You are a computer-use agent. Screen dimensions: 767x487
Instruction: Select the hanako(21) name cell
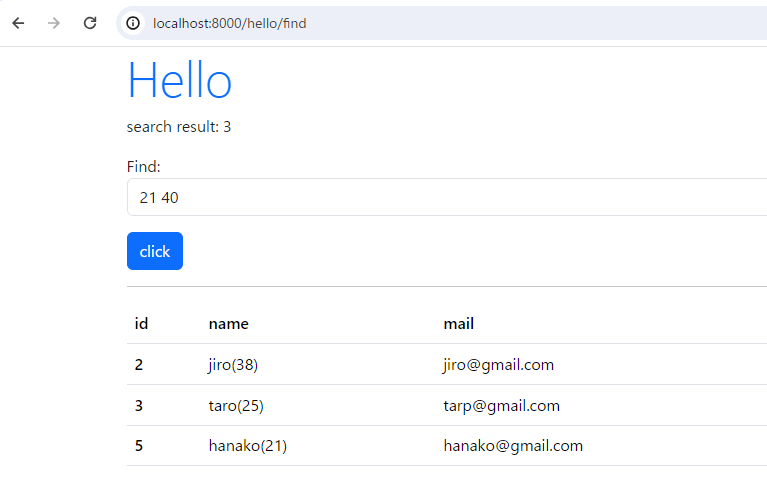tap(248, 446)
